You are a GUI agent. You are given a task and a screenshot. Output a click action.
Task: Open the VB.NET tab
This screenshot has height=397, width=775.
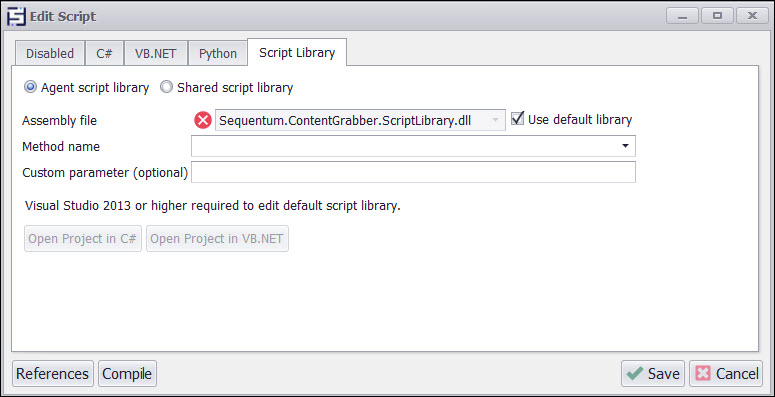pyautogui.click(x=156, y=53)
